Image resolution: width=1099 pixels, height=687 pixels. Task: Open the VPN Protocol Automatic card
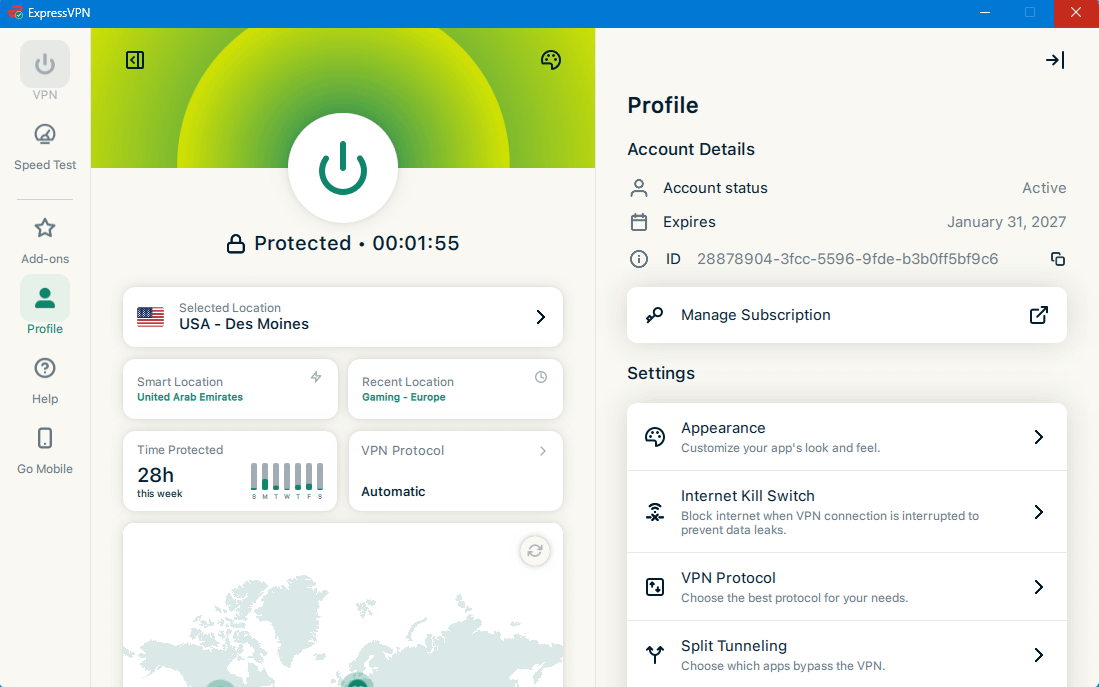[x=456, y=471]
